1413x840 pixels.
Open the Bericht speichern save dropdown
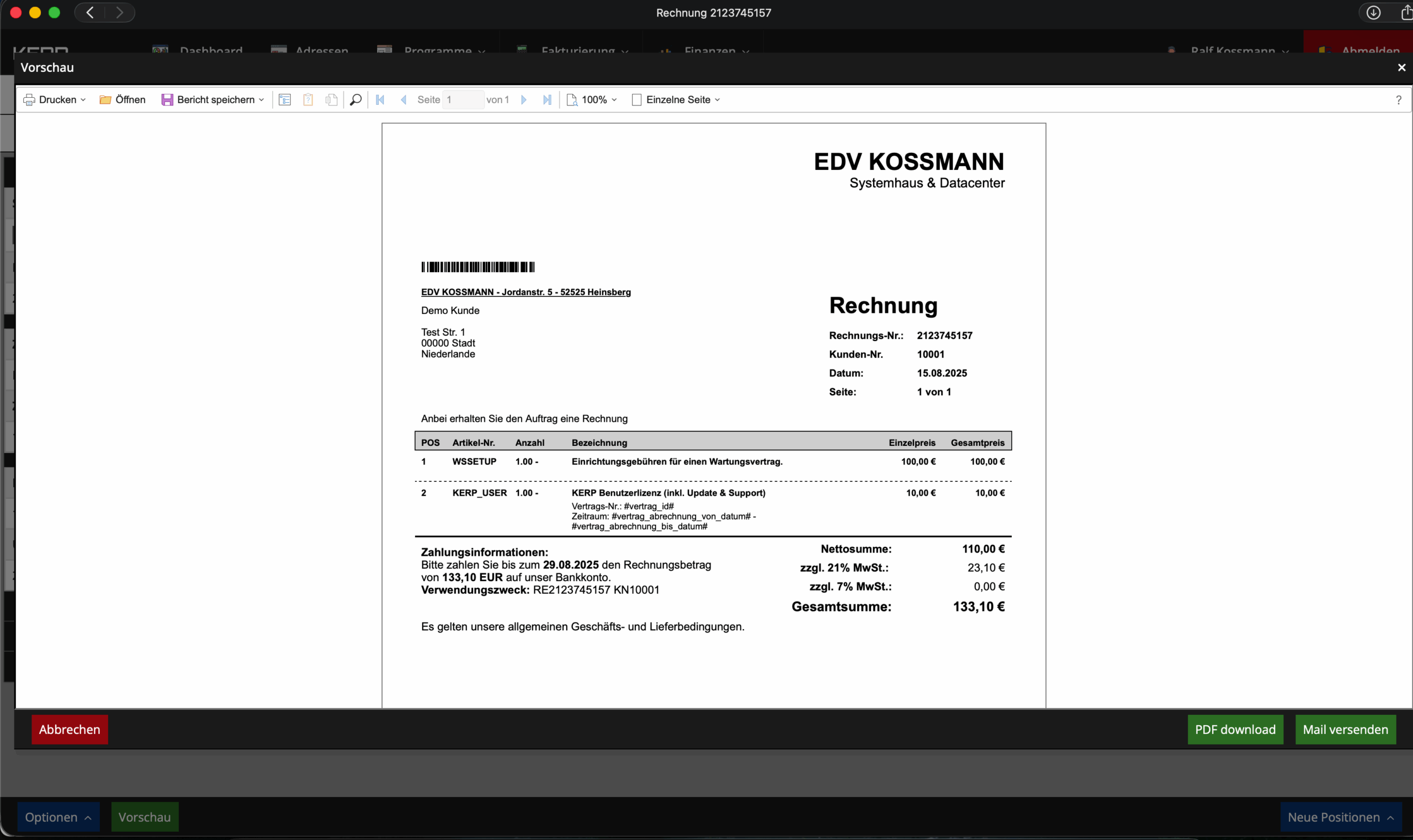[213, 100]
